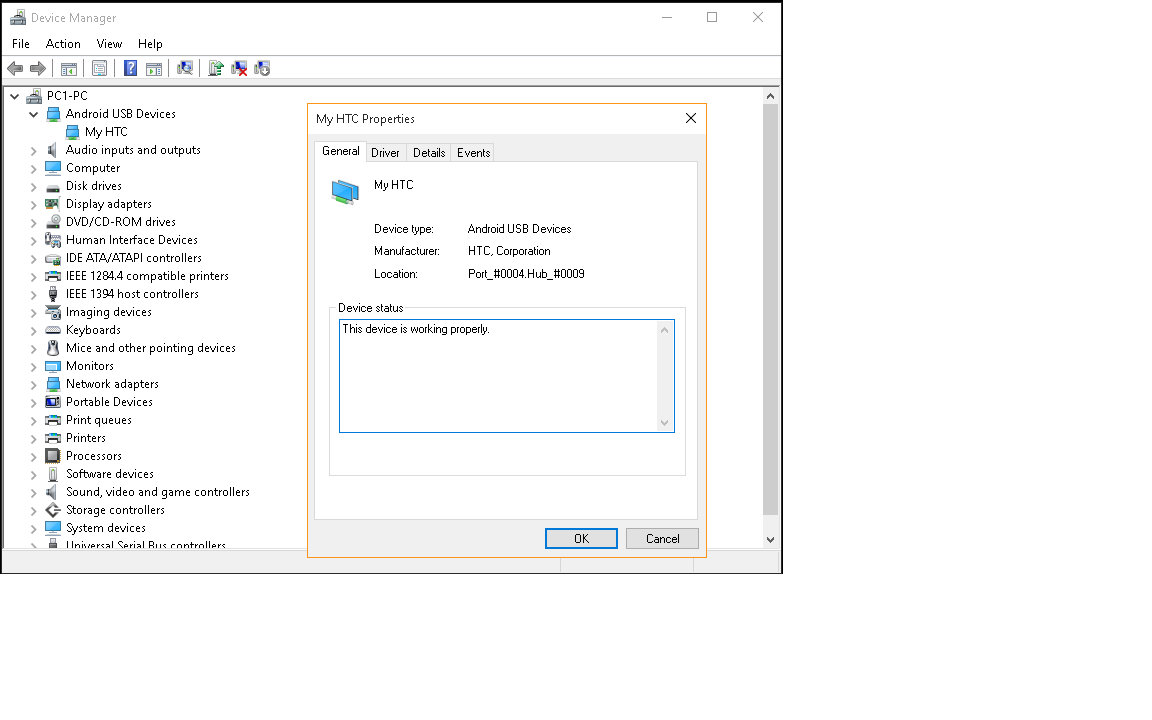
Task: Click the Uninstall device toolbar icon
Action: [239, 68]
